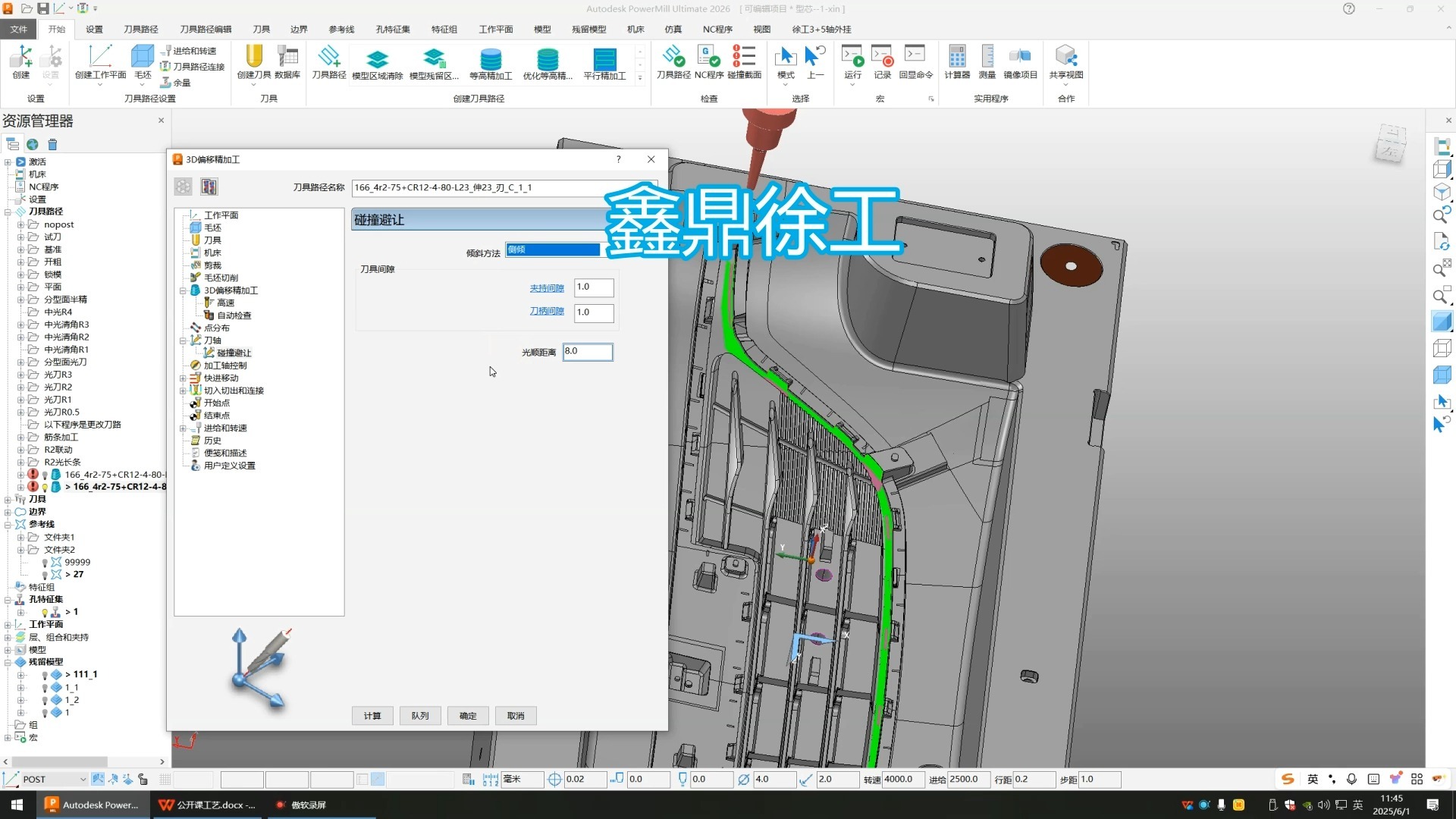Toggle light bulb for first 166_4r2 toolpath

tap(45, 475)
